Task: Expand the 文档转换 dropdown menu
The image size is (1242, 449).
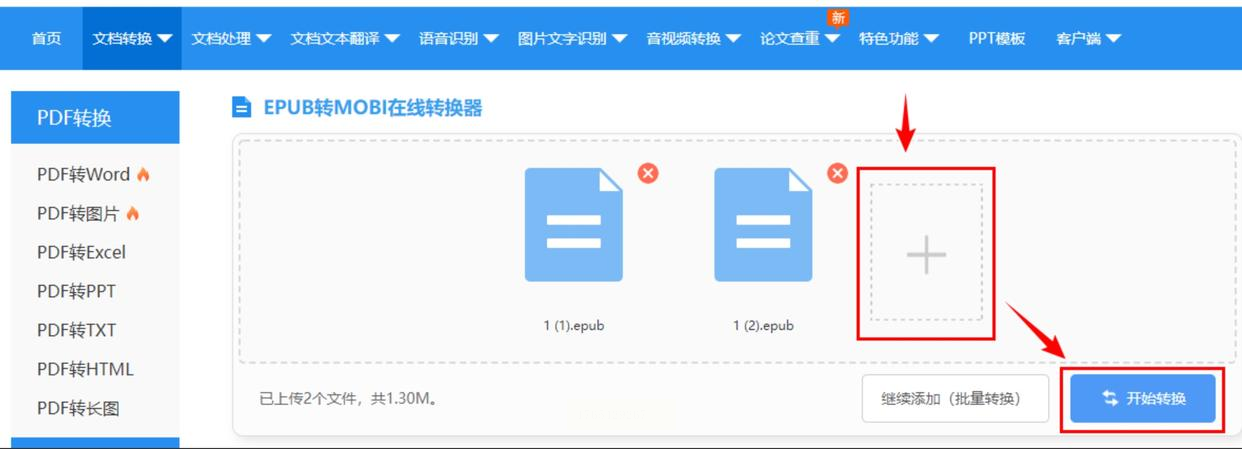Action: tap(132, 38)
